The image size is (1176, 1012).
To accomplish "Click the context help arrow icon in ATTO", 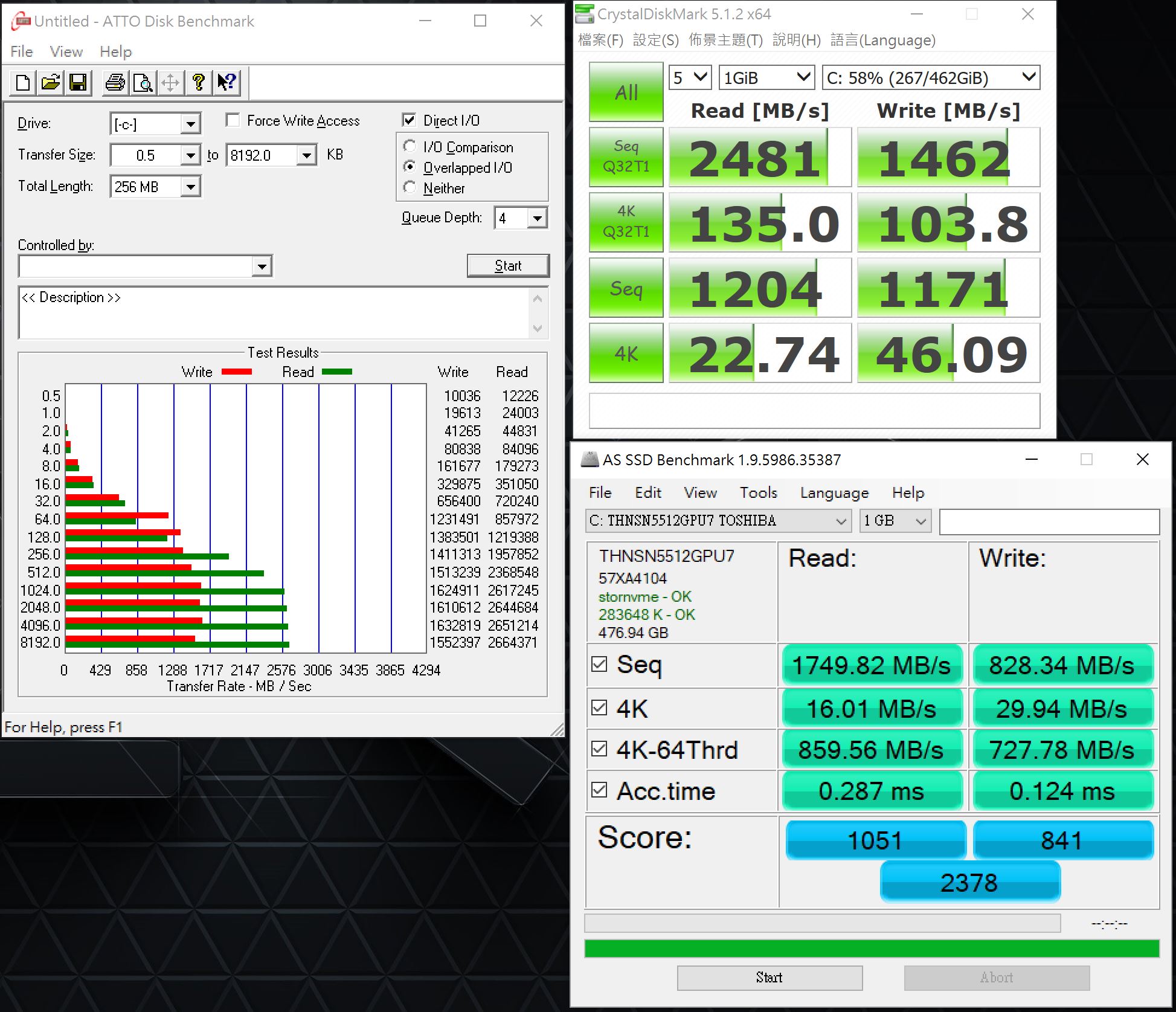I will [227, 83].
